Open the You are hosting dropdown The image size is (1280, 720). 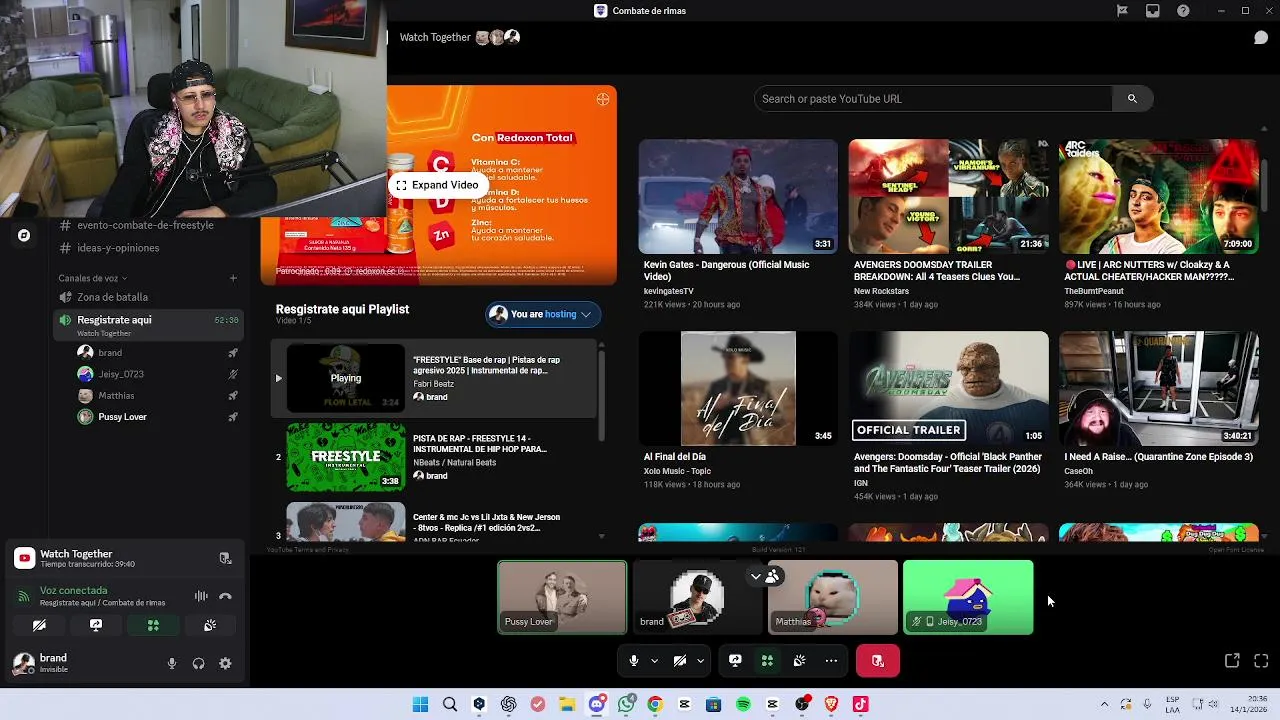[543, 314]
